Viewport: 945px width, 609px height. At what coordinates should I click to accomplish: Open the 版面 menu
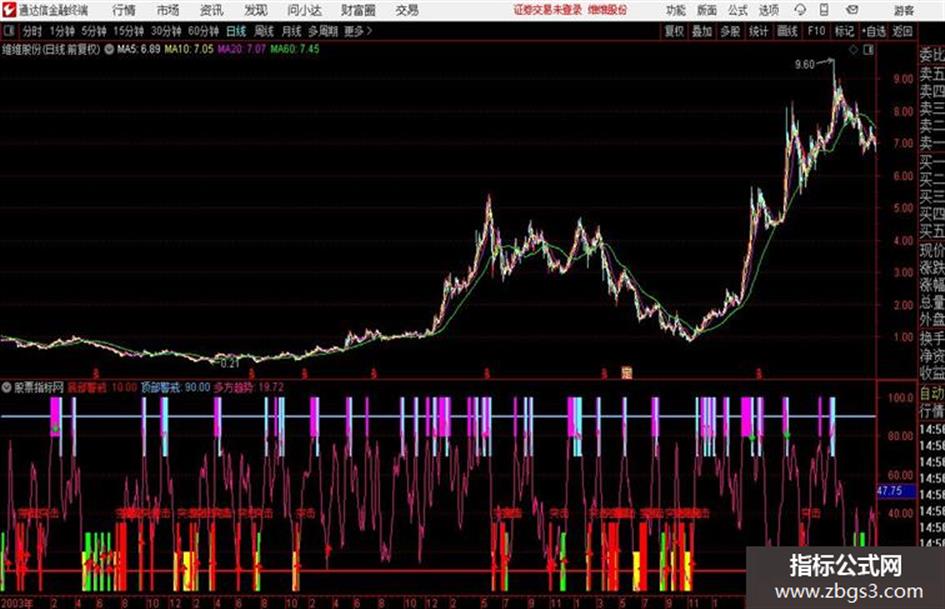tap(707, 10)
